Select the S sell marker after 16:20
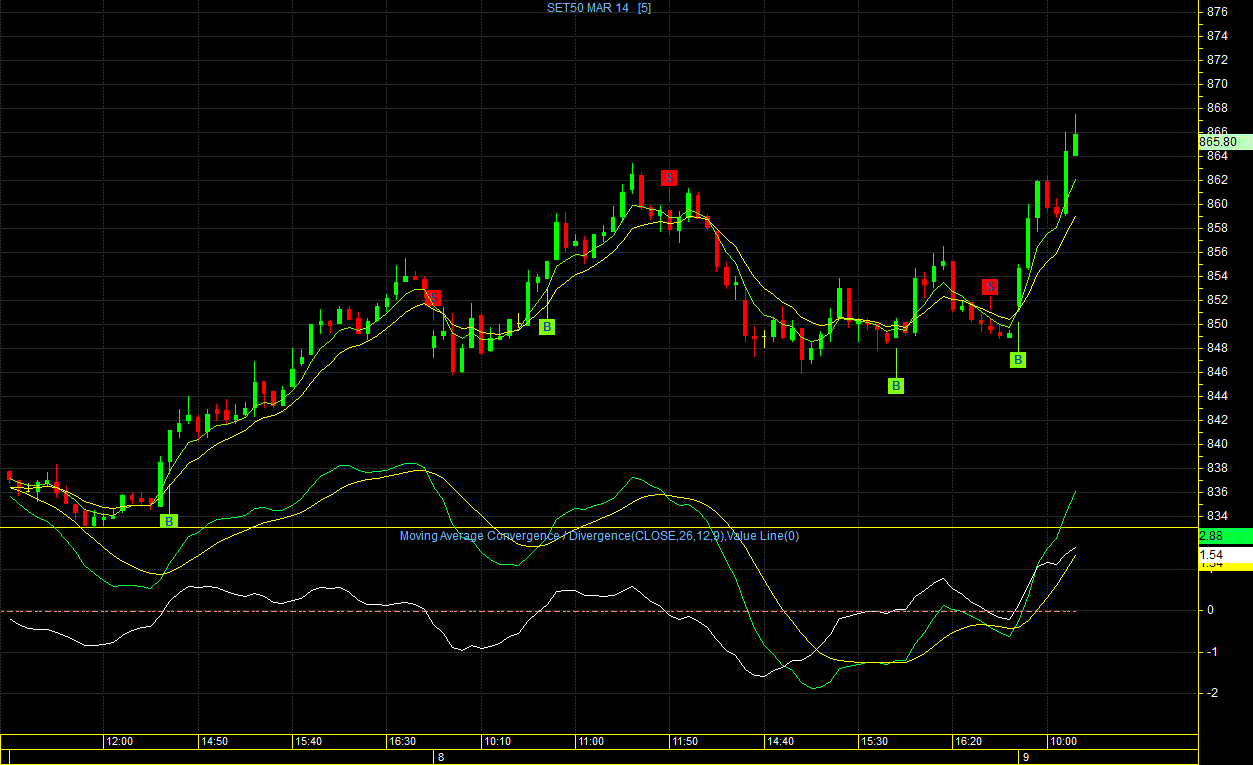 point(990,287)
